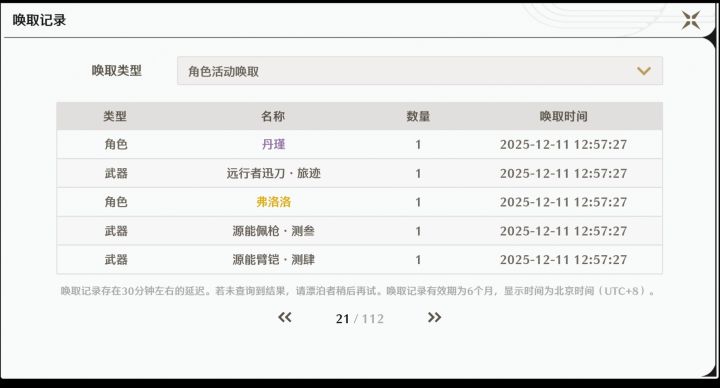
Task: Click the 角色 type cell in 丹瑾 row
Action: click(116, 145)
